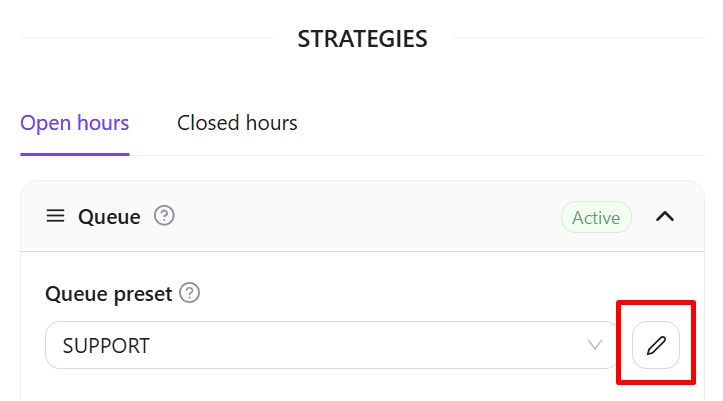Image resolution: width=723 pixels, height=401 pixels.
Task: Open the Queue preset combo box
Action: [330, 346]
